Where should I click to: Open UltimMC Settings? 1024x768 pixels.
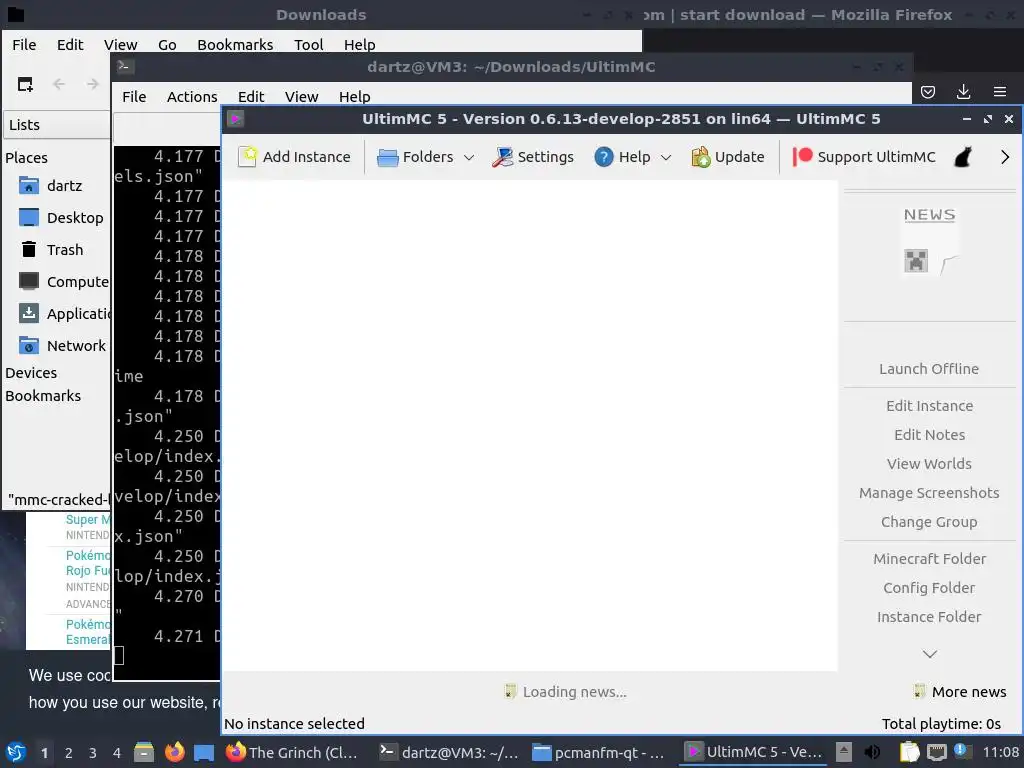533,157
